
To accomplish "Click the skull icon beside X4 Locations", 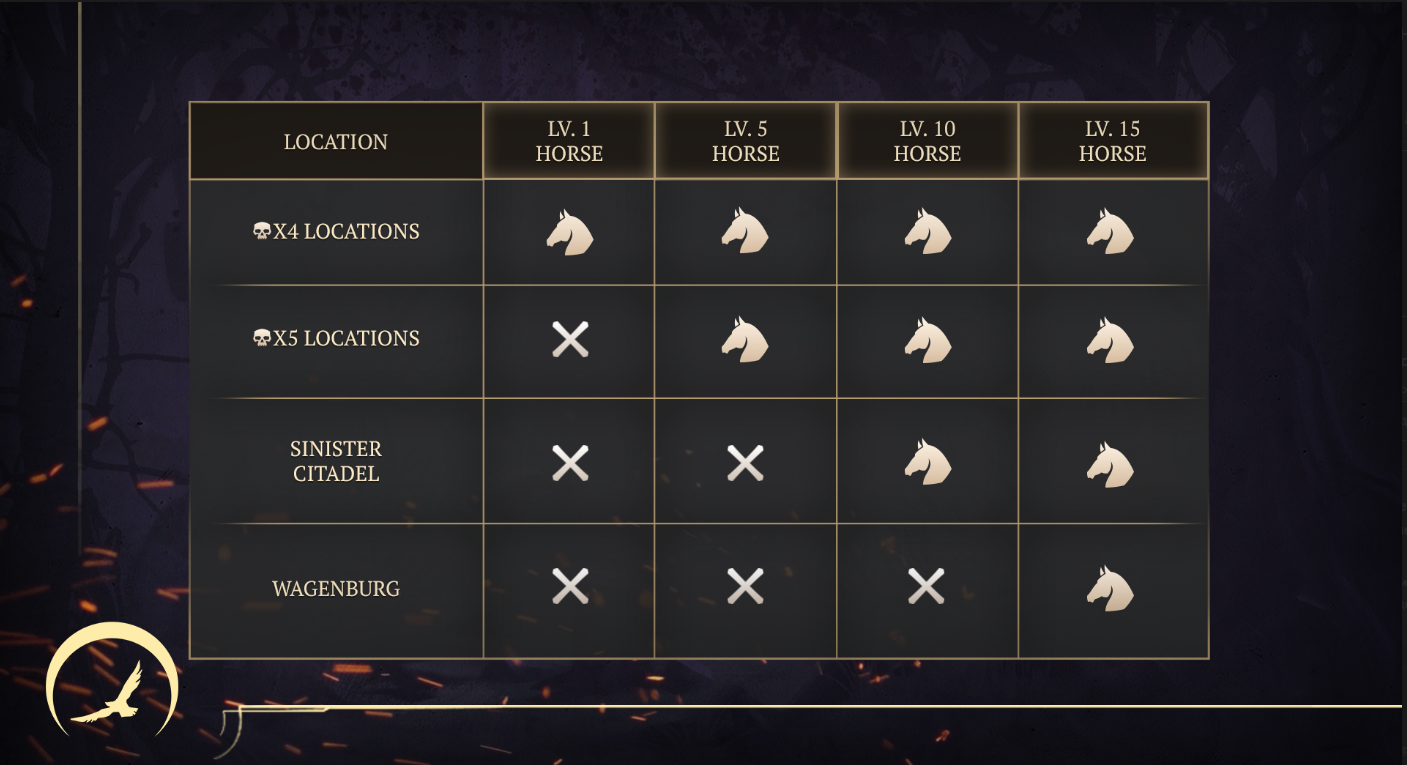I will (261, 232).
